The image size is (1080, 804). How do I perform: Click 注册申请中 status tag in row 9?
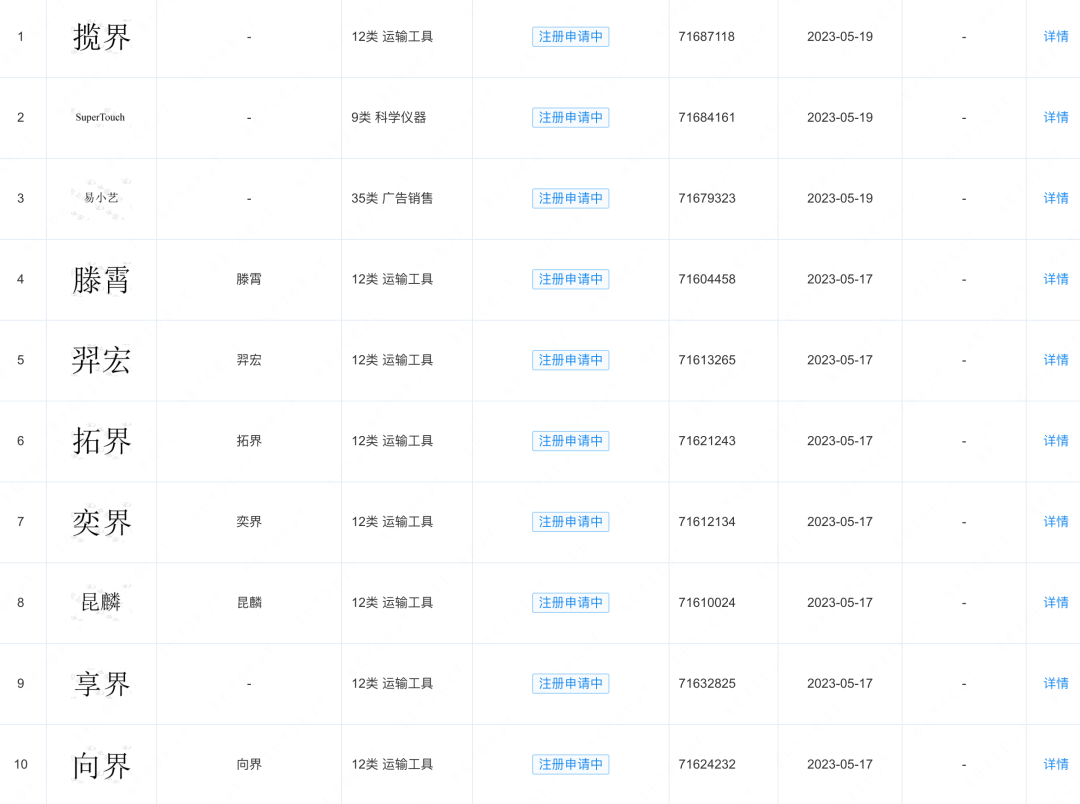[x=570, y=683]
